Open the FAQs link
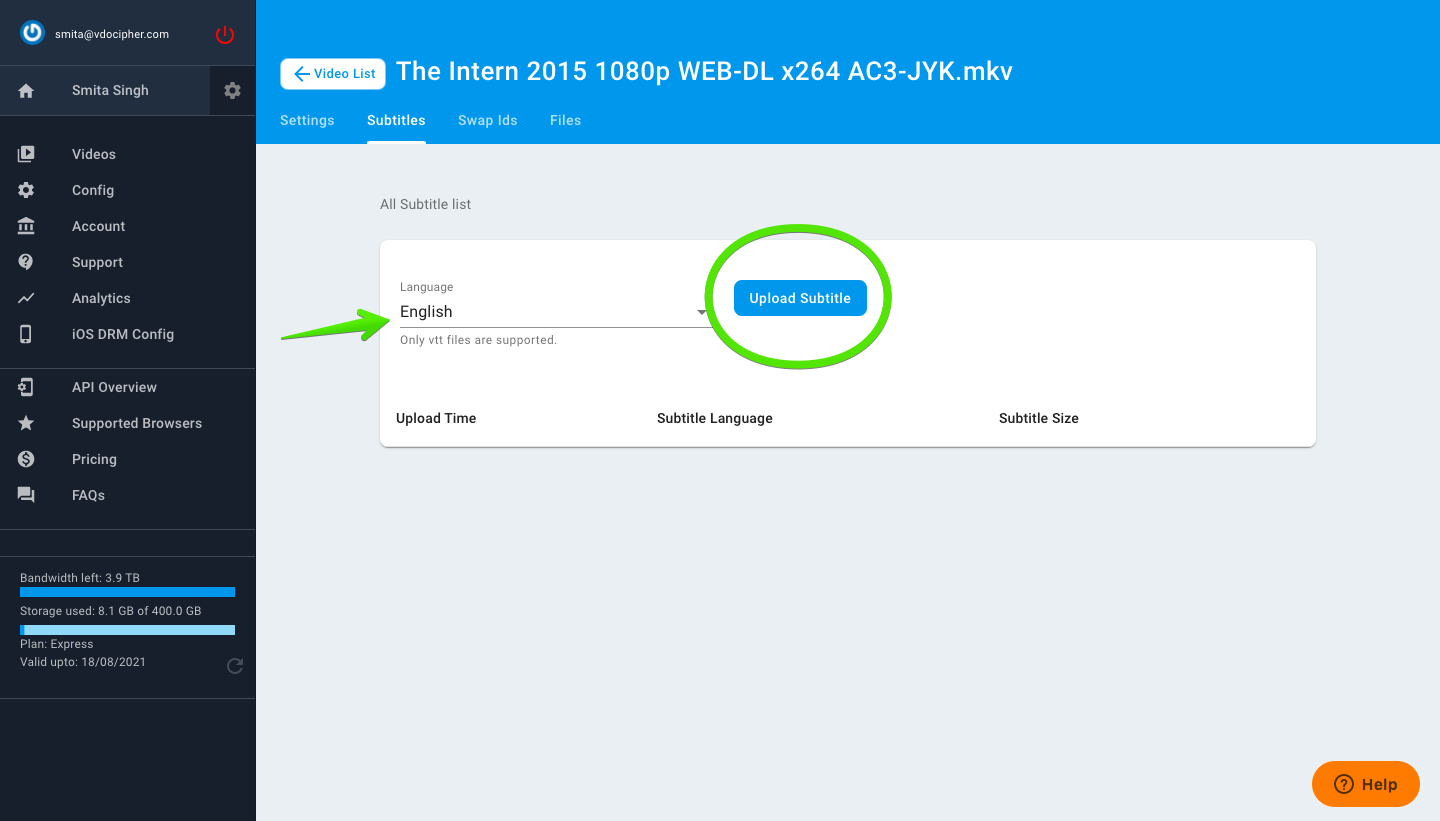 (88, 495)
